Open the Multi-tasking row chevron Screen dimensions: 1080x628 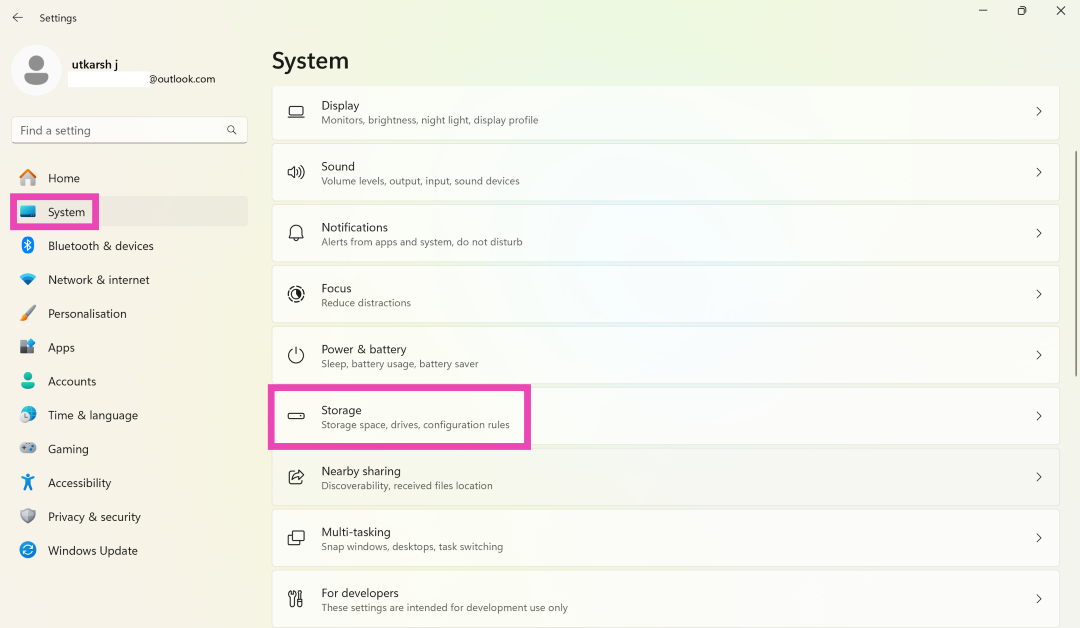1039,538
